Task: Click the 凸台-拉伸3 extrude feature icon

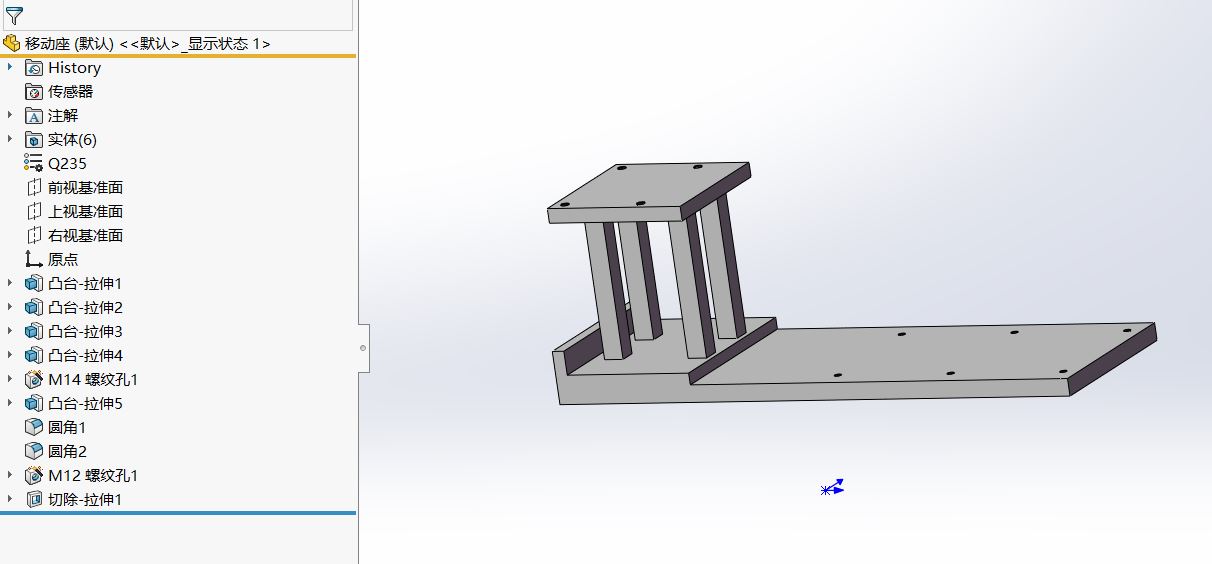Action: pos(34,332)
